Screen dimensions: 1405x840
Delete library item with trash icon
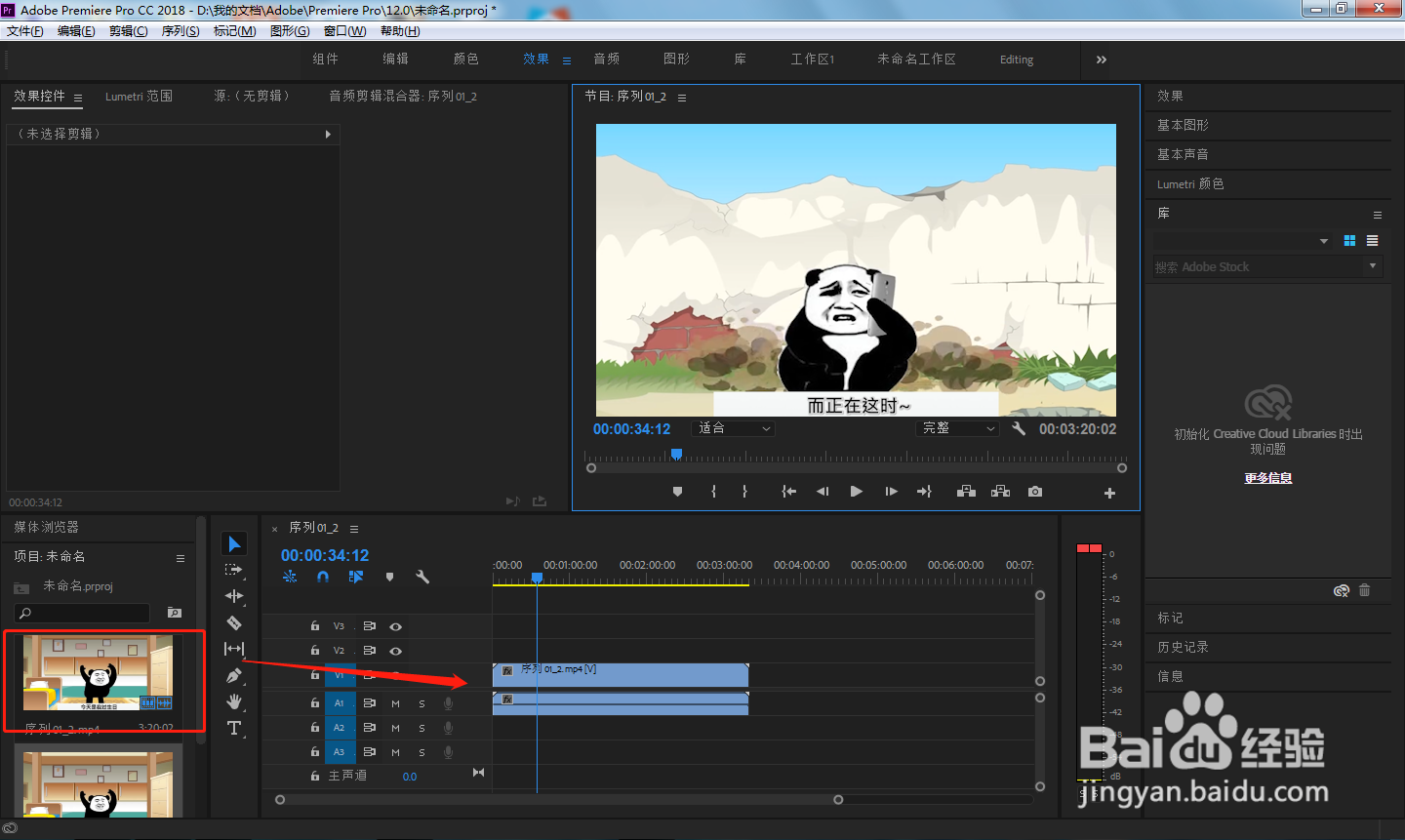(x=1364, y=590)
